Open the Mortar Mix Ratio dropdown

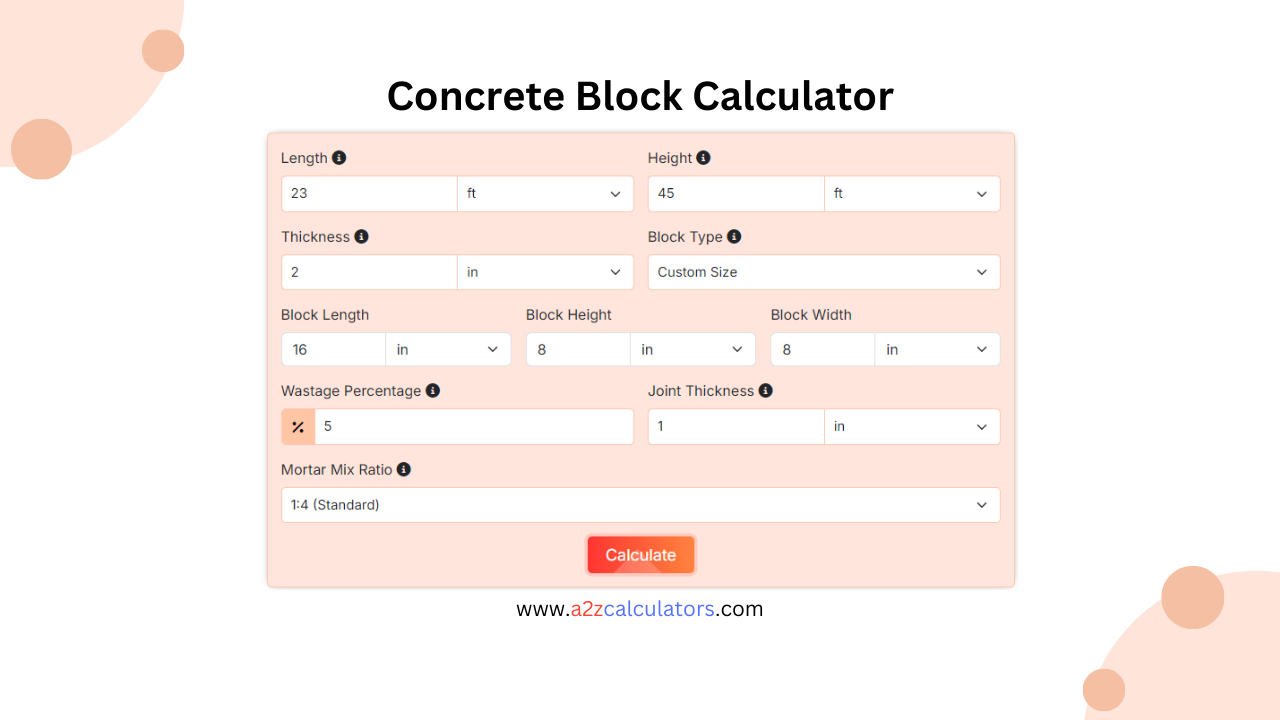tap(640, 505)
